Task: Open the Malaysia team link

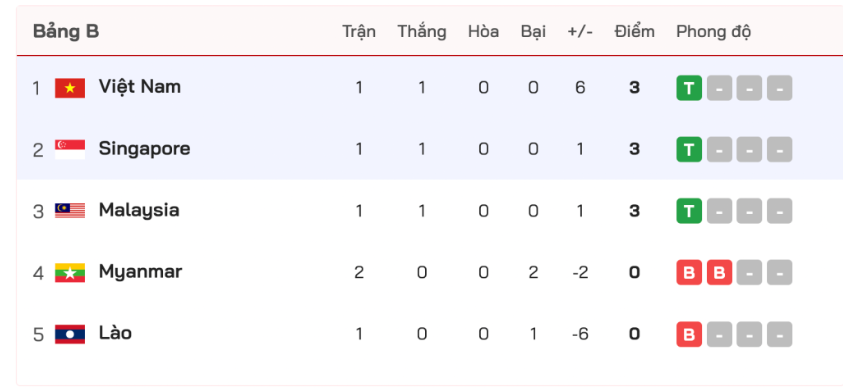Action: tap(139, 211)
